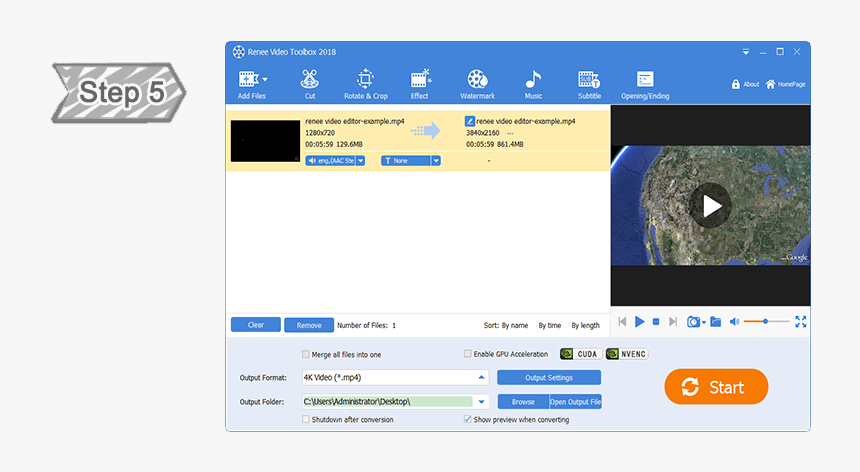
Task: Sort files By length
Action: coord(585,326)
